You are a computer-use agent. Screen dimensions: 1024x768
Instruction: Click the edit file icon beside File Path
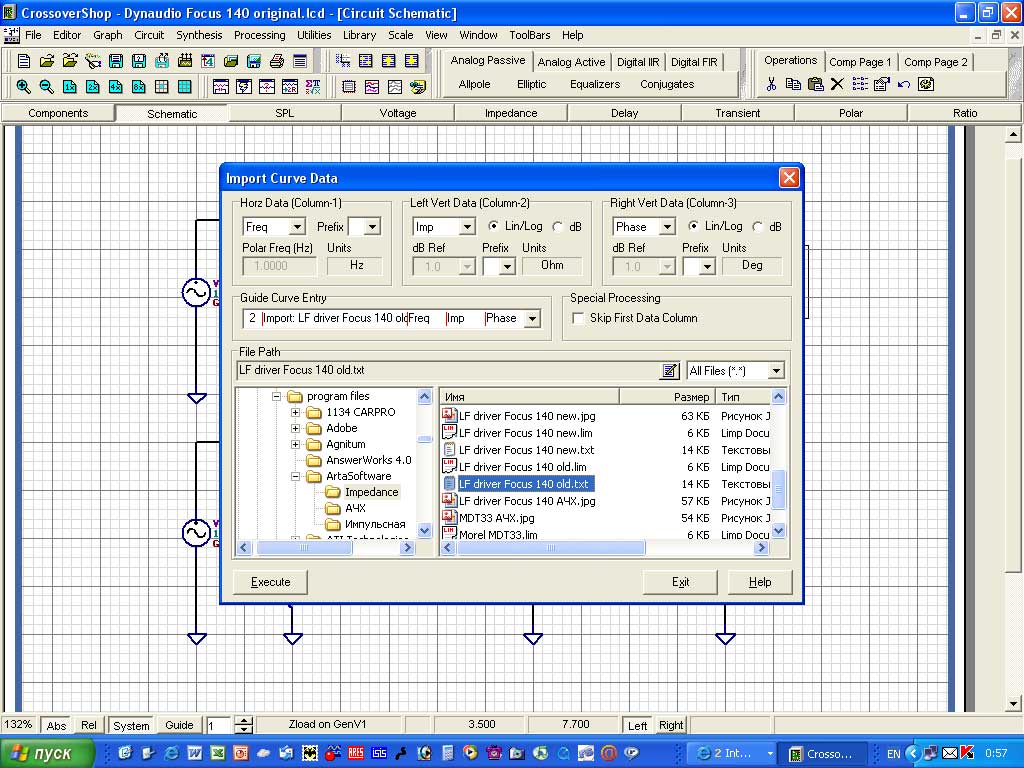[669, 371]
